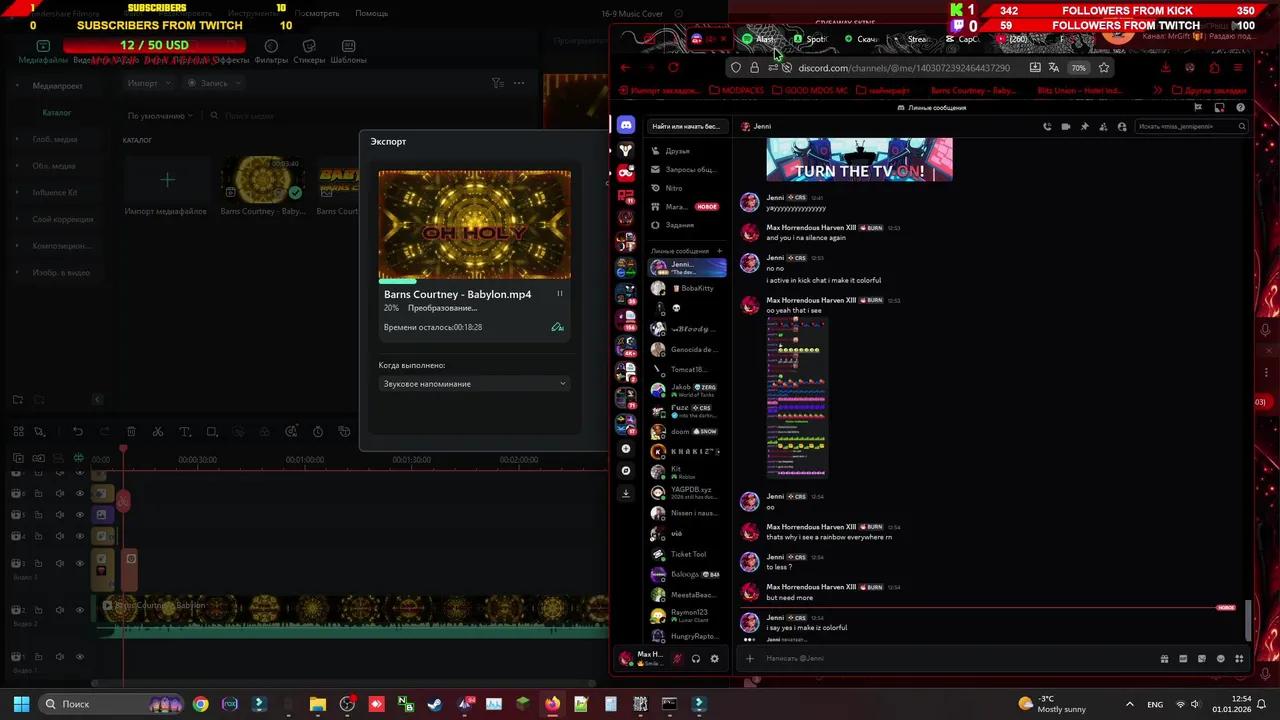Open Filmora Фильтры tab

[x=271, y=52]
